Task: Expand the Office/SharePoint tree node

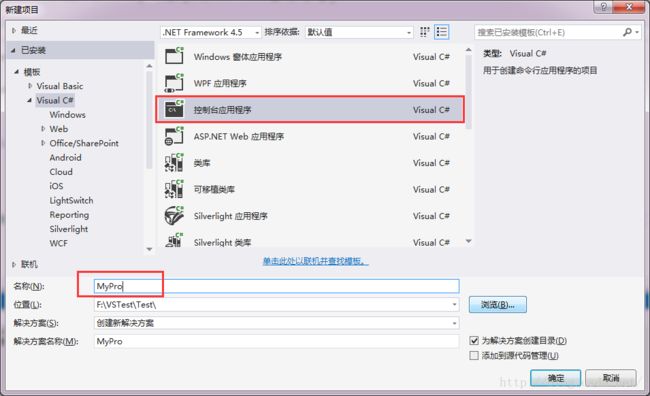Action: point(43,143)
